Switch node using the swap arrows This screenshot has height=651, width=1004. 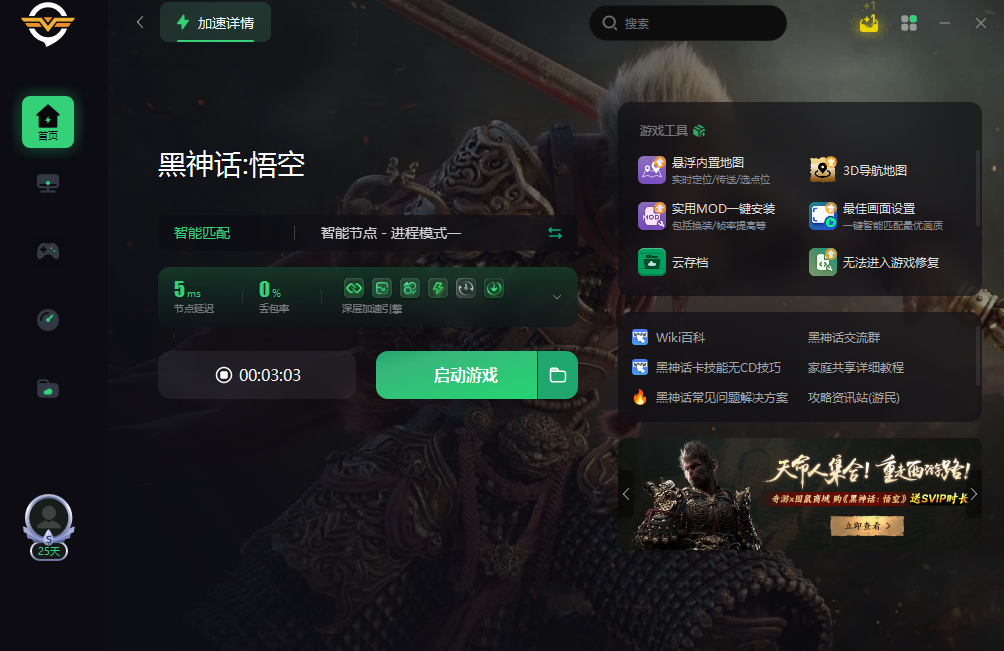point(555,233)
